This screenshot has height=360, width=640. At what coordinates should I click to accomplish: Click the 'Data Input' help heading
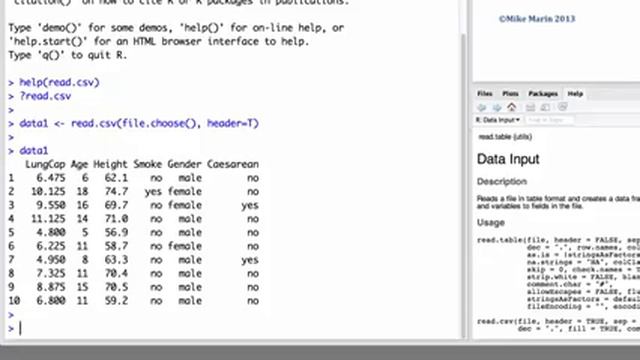(508, 159)
